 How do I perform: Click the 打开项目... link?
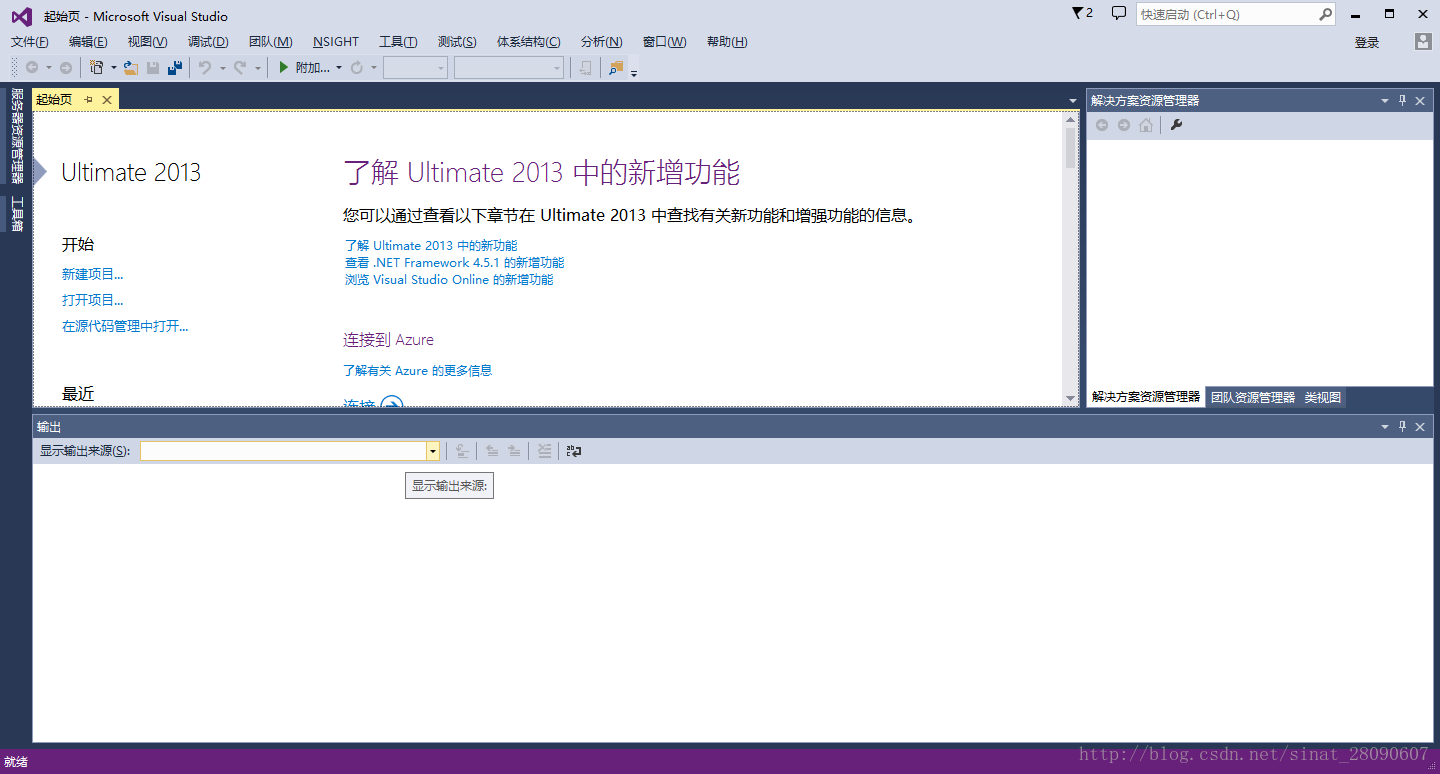pyautogui.click(x=93, y=300)
